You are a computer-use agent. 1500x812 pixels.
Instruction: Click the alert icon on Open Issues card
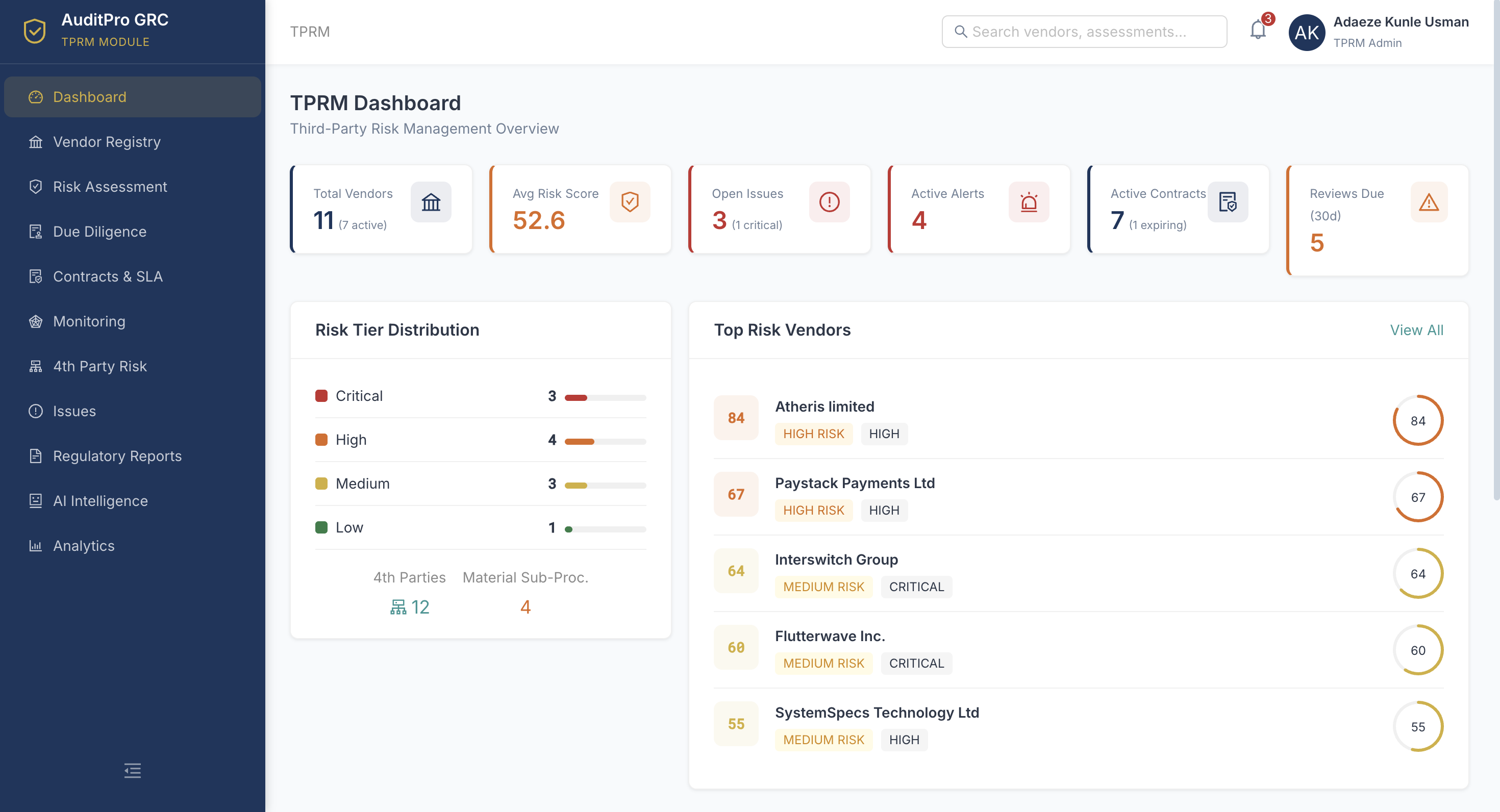[x=829, y=202]
